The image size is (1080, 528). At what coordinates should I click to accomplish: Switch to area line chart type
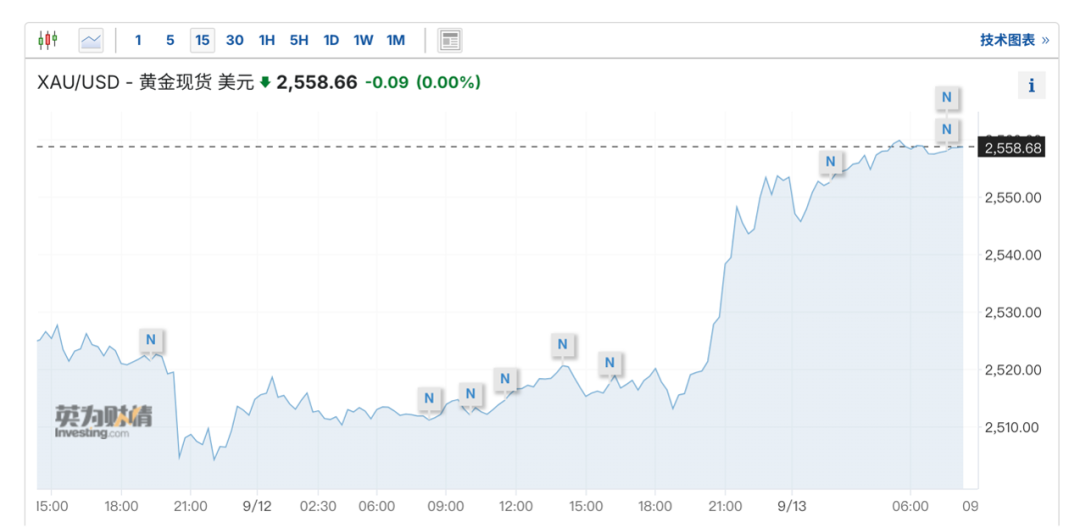pos(91,40)
